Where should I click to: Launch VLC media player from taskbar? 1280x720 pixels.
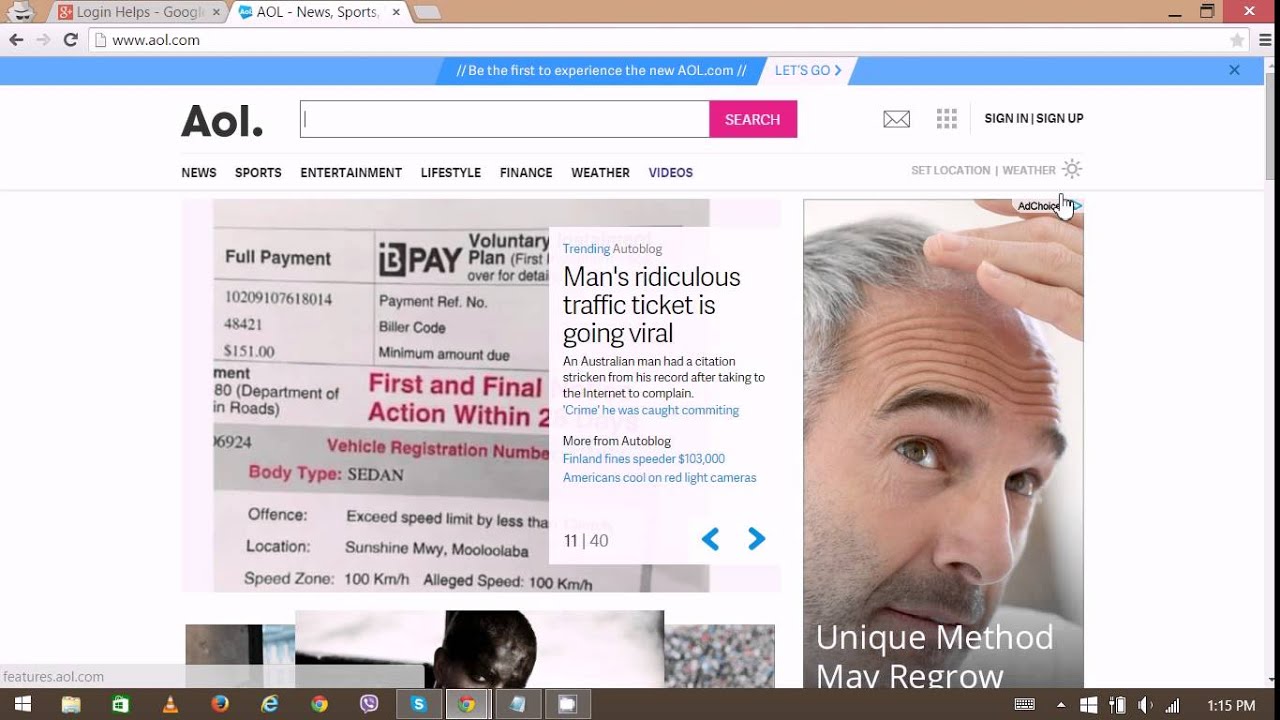coord(170,704)
